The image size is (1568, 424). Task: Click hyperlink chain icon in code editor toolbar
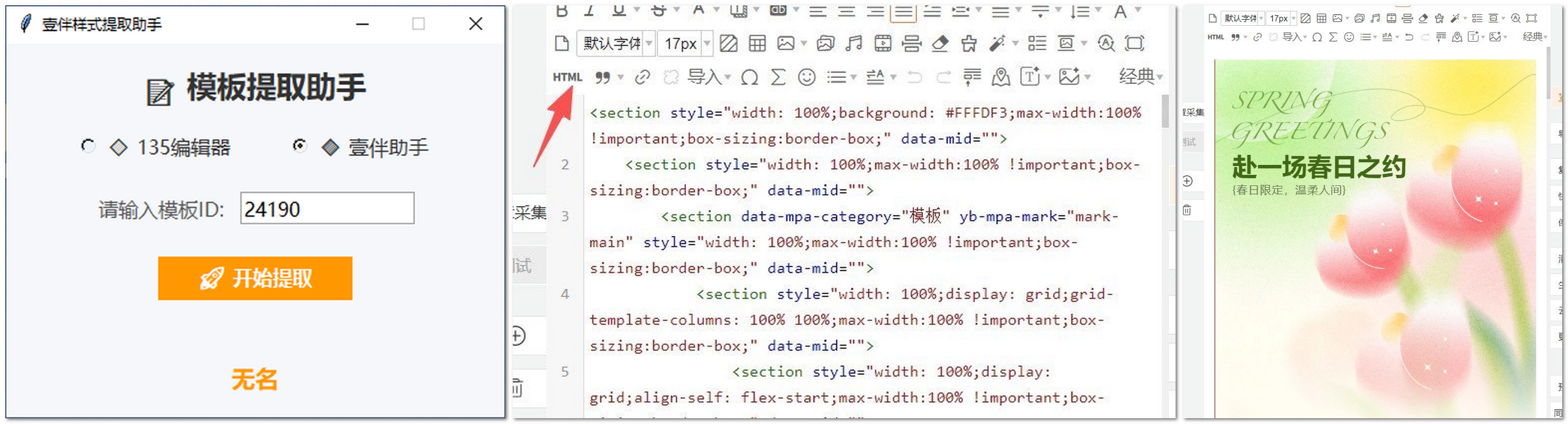point(642,77)
